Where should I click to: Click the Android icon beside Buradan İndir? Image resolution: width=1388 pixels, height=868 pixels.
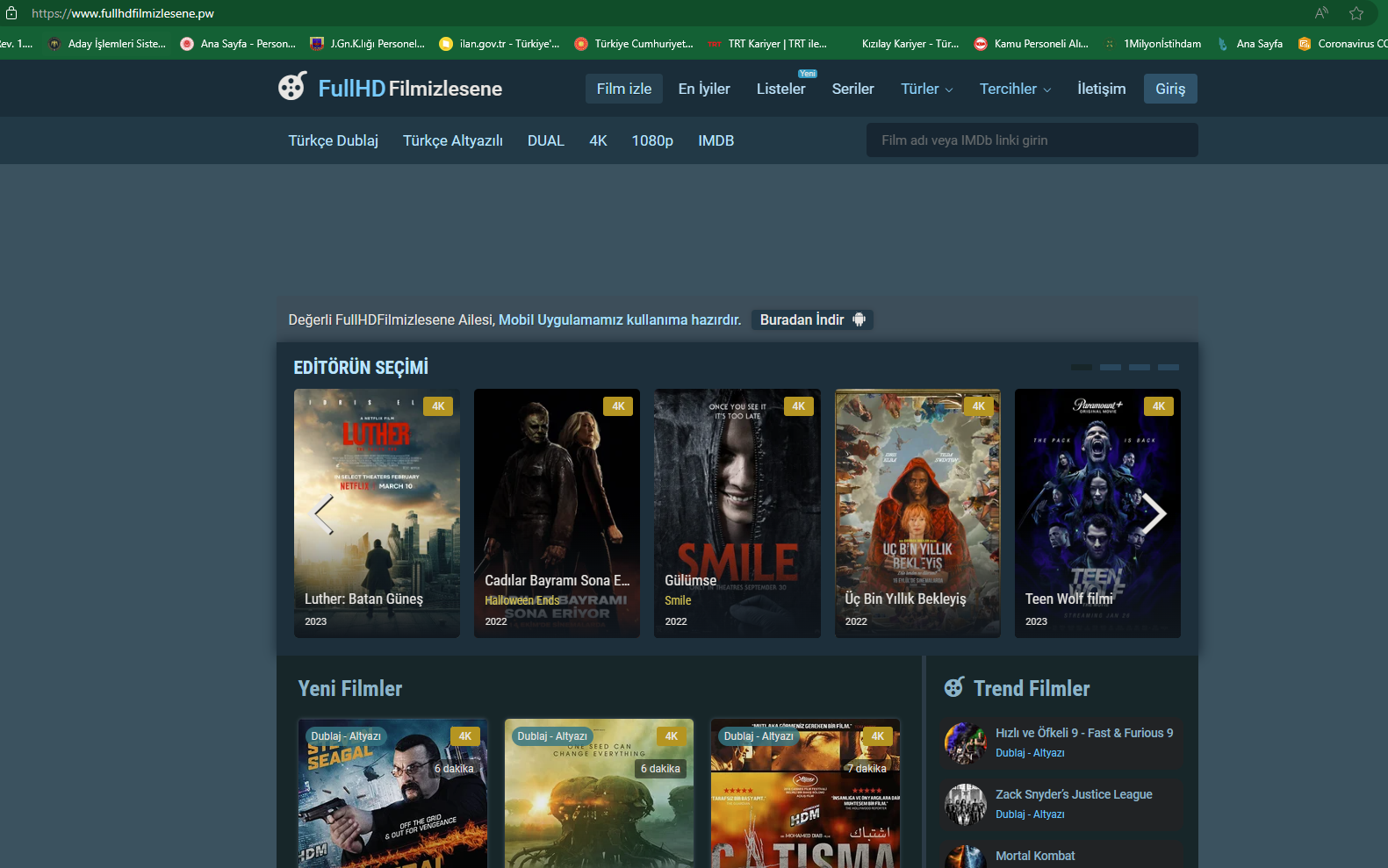pos(859,319)
